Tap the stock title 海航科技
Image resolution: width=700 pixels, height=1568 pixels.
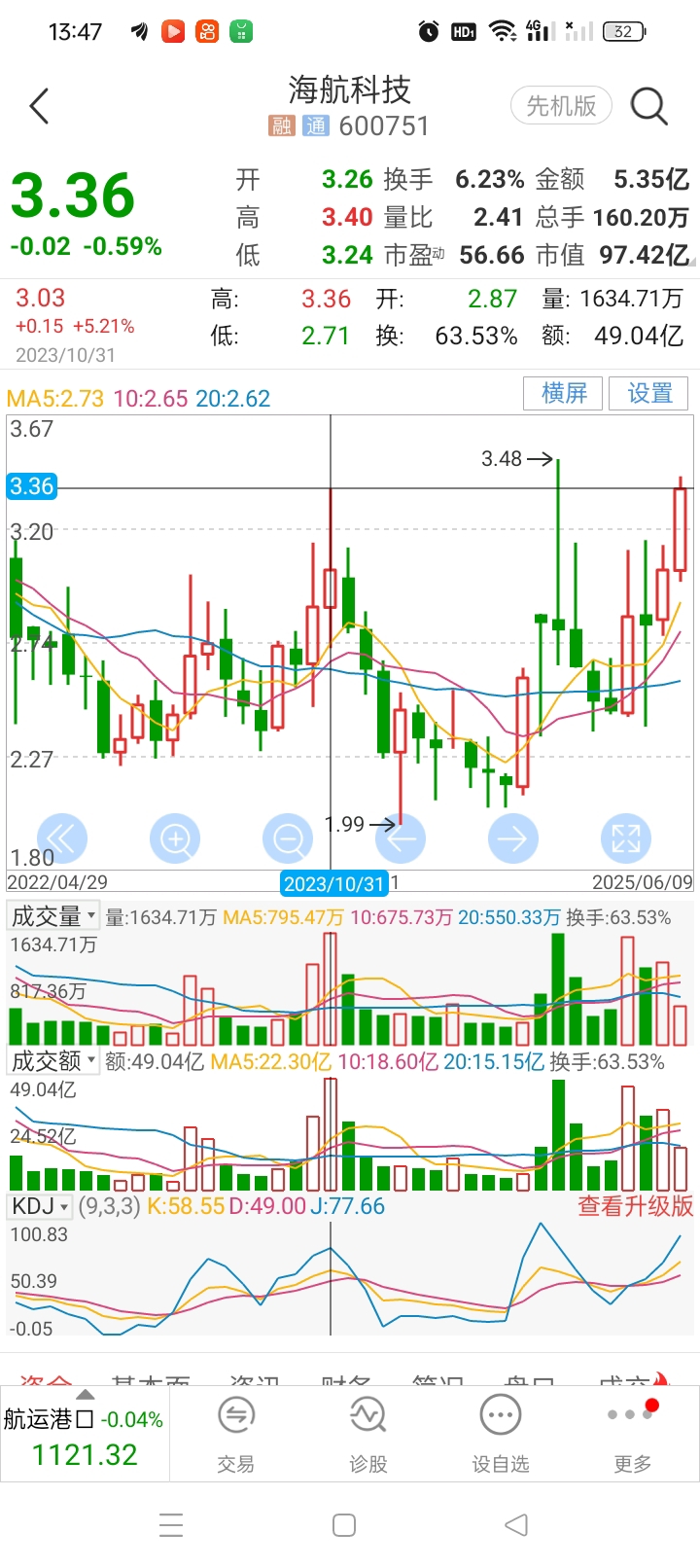coord(350,90)
